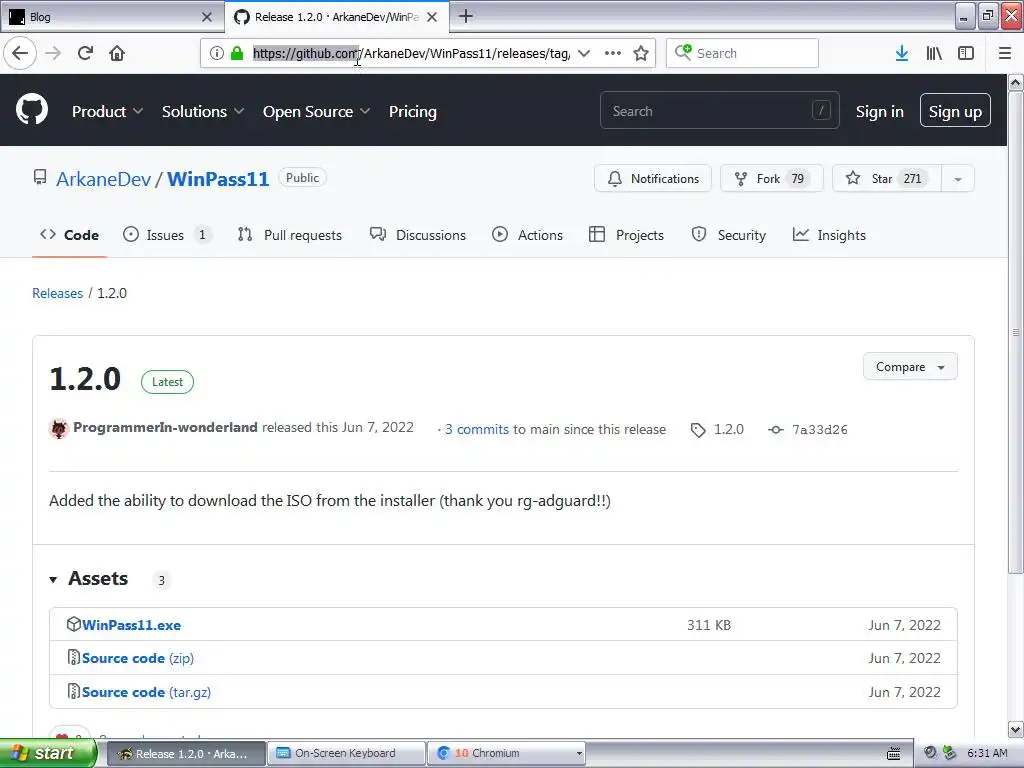Reload the page with the refresh icon

[x=85, y=53]
